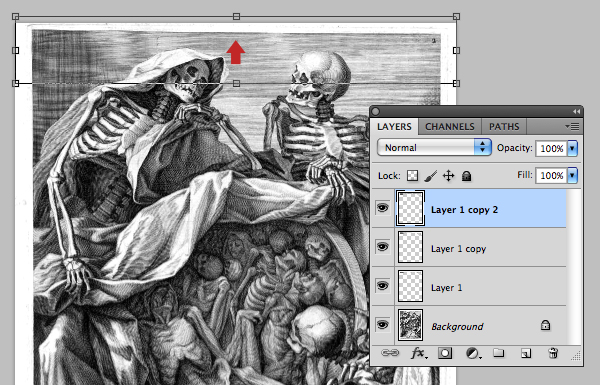Screen dimensions: 600x385
Task: Click the bottom-right transform handle
Action: coord(456,83)
